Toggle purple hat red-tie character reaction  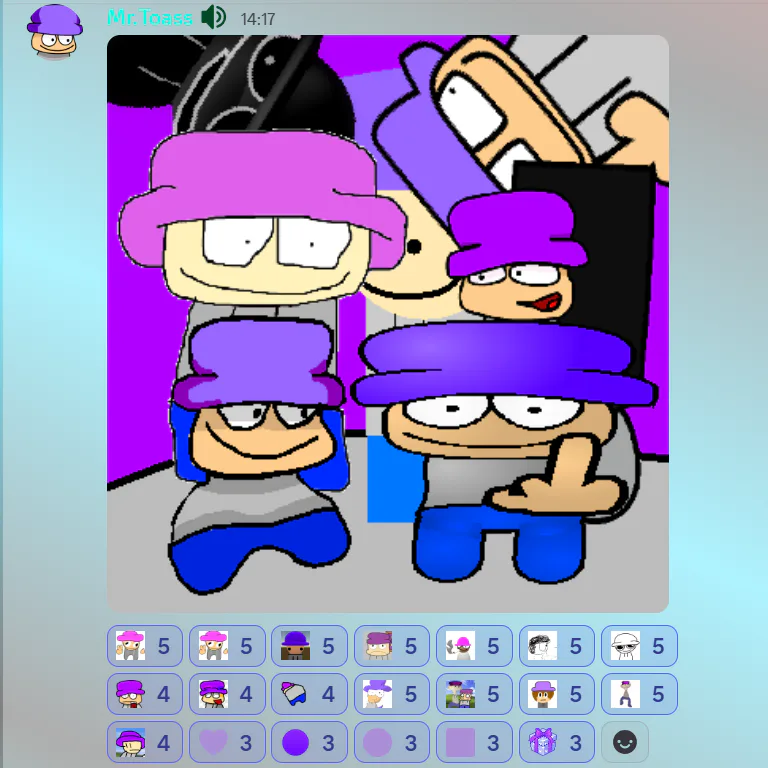[144, 694]
